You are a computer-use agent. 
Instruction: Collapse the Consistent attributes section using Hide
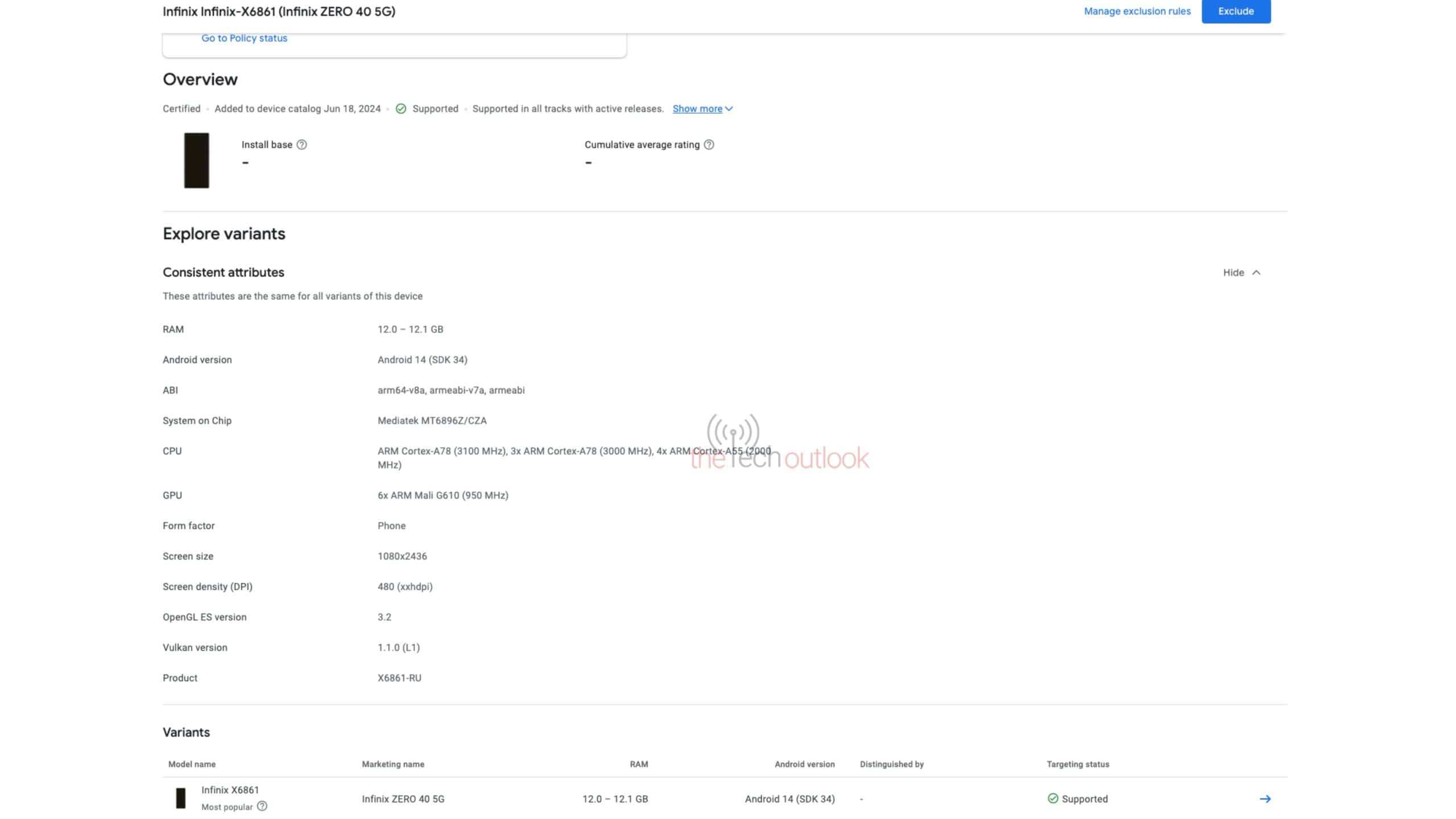[1241, 272]
